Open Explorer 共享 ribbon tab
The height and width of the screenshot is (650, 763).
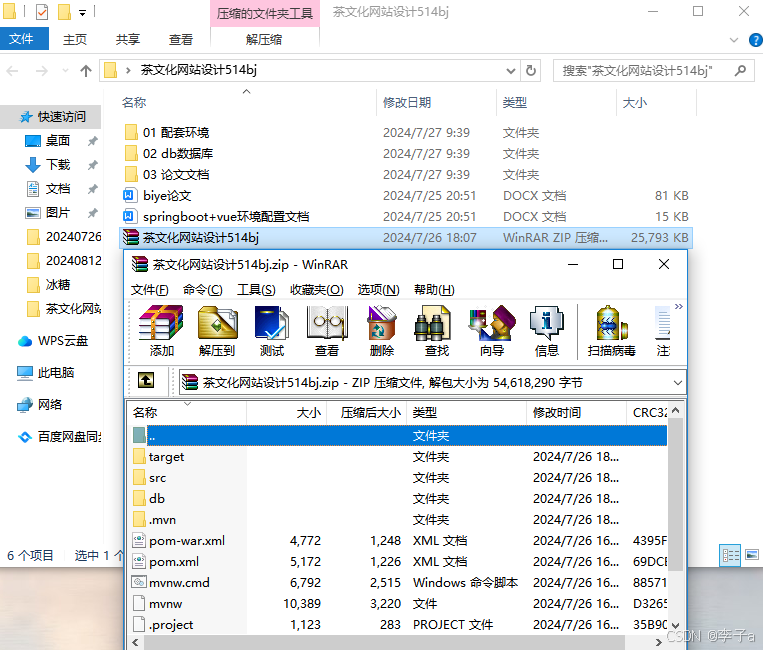(127, 39)
